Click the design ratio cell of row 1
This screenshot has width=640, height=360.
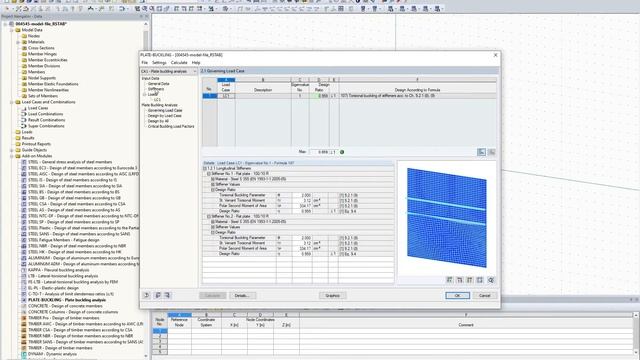click(x=319, y=96)
